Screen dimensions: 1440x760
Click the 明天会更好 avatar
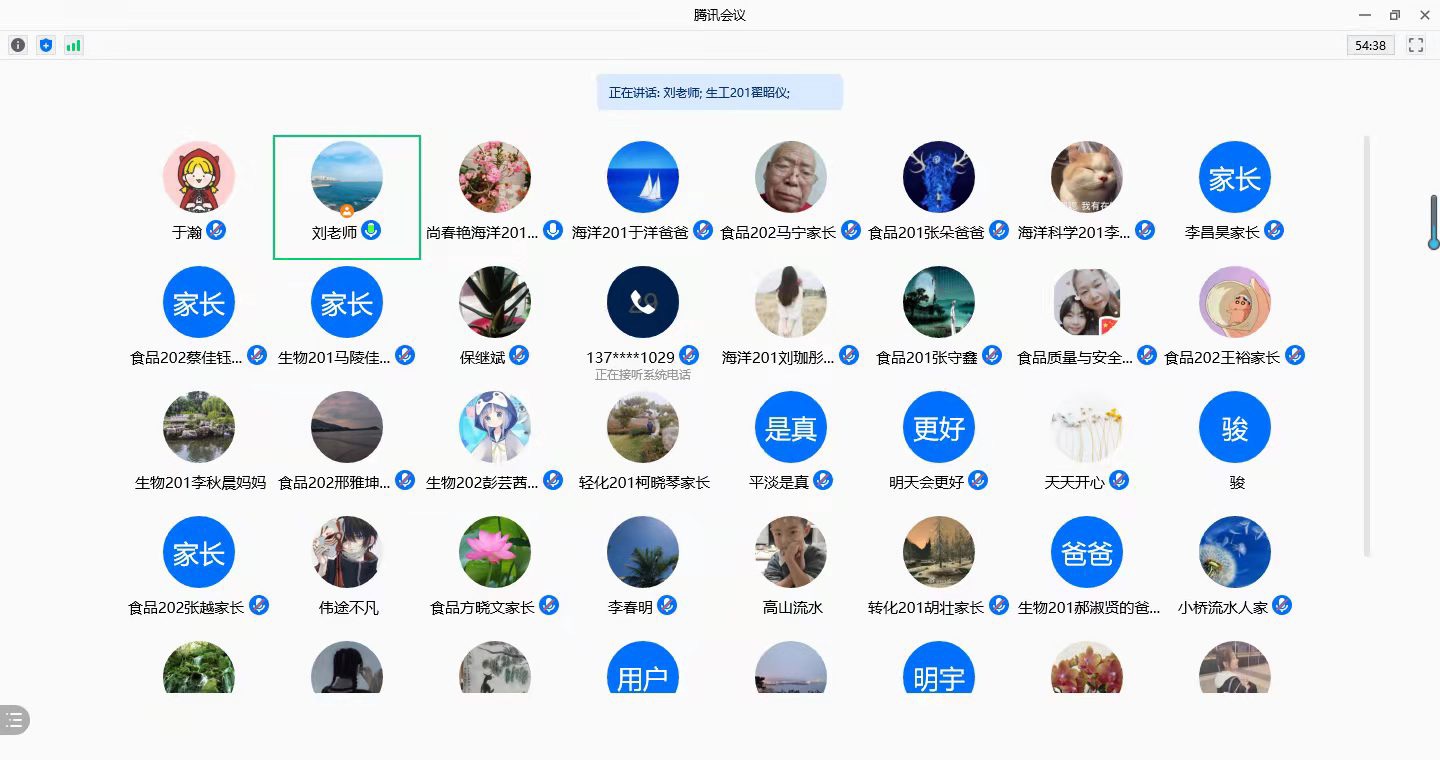pos(938,427)
